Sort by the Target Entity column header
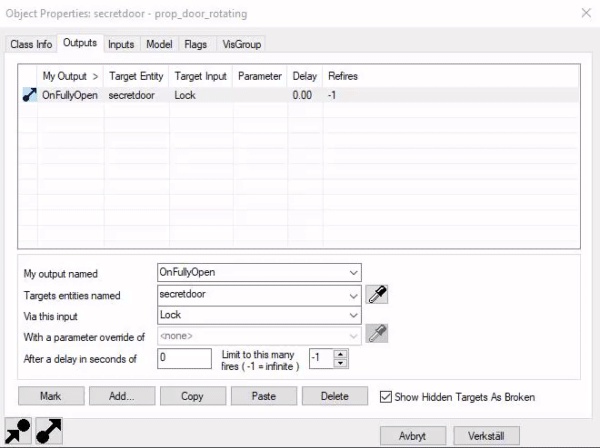 pyautogui.click(x=136, y=76)
